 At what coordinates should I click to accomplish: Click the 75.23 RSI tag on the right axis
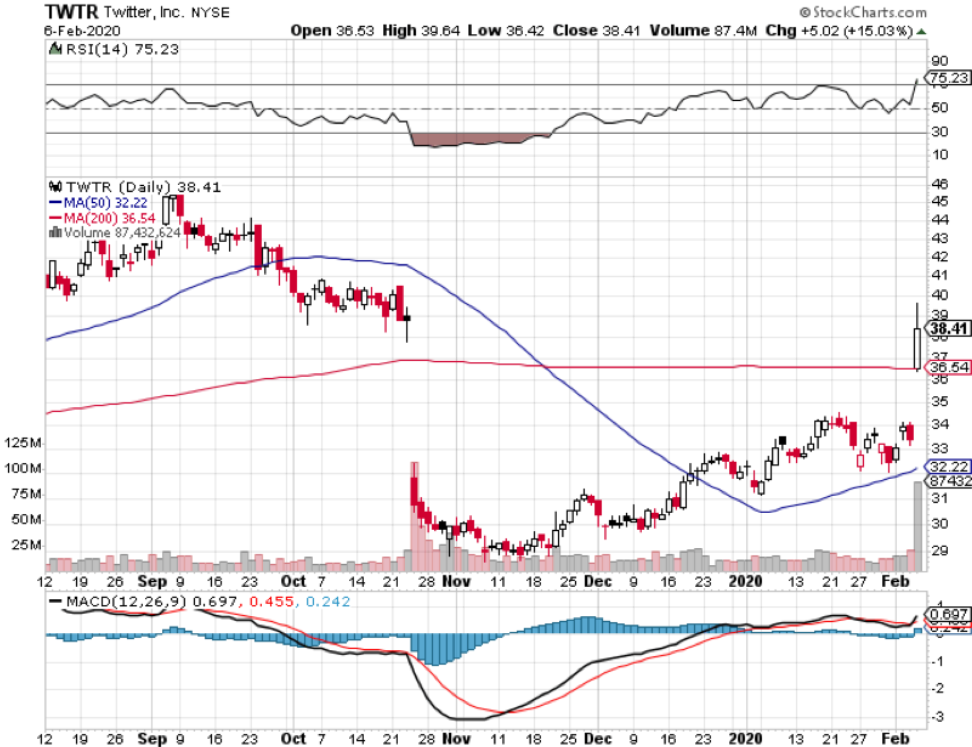tap(948, 78)
